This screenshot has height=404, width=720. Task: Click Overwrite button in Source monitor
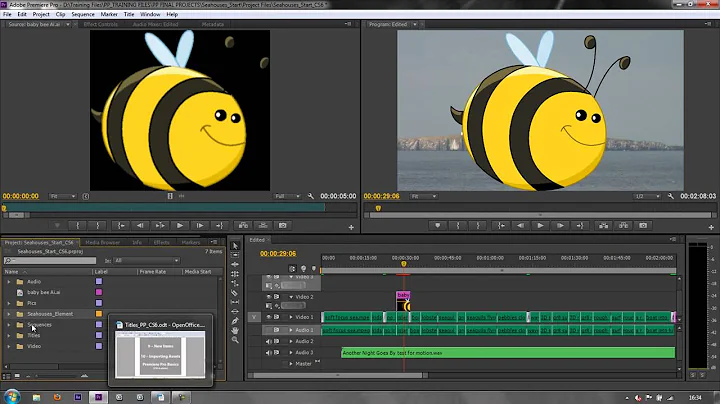pos(263,225)
